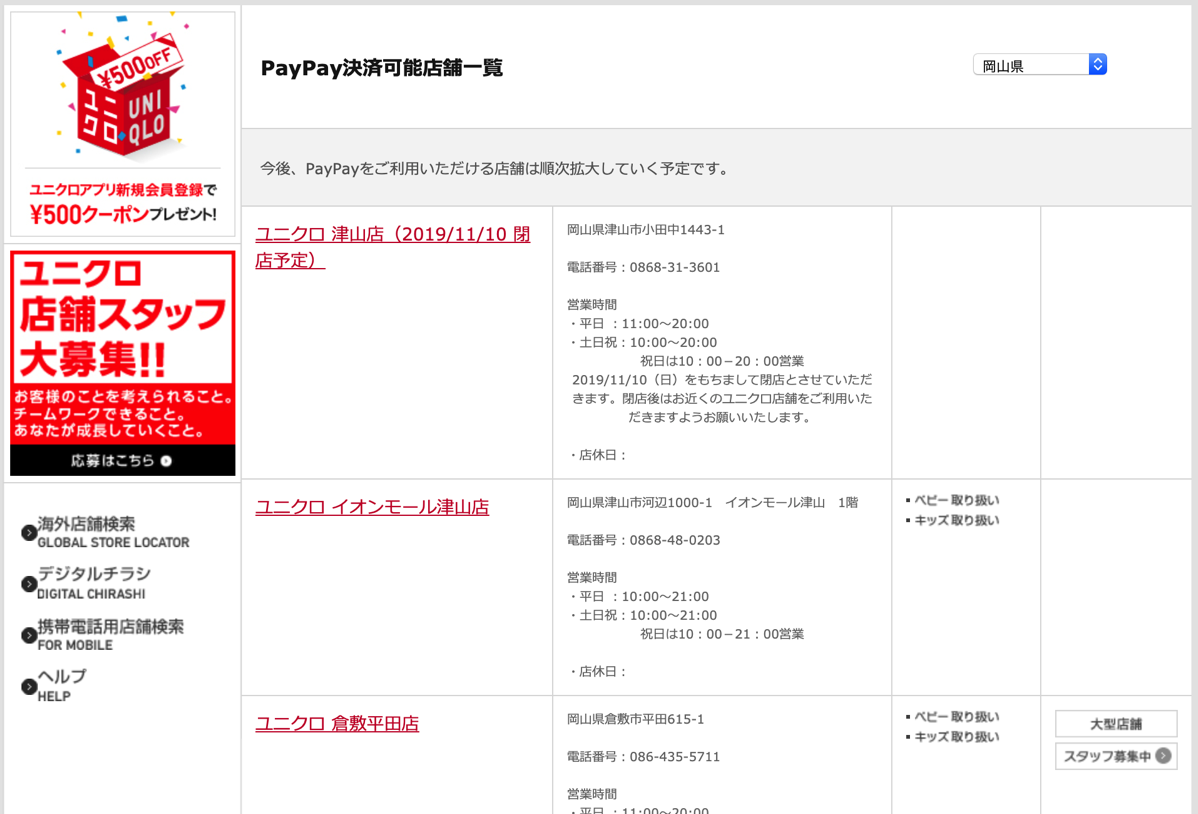Open the ユニクロ 倉敷平田店 store link
The height and width of the screenshot is (814, 1198).
(x=337, y=723)
